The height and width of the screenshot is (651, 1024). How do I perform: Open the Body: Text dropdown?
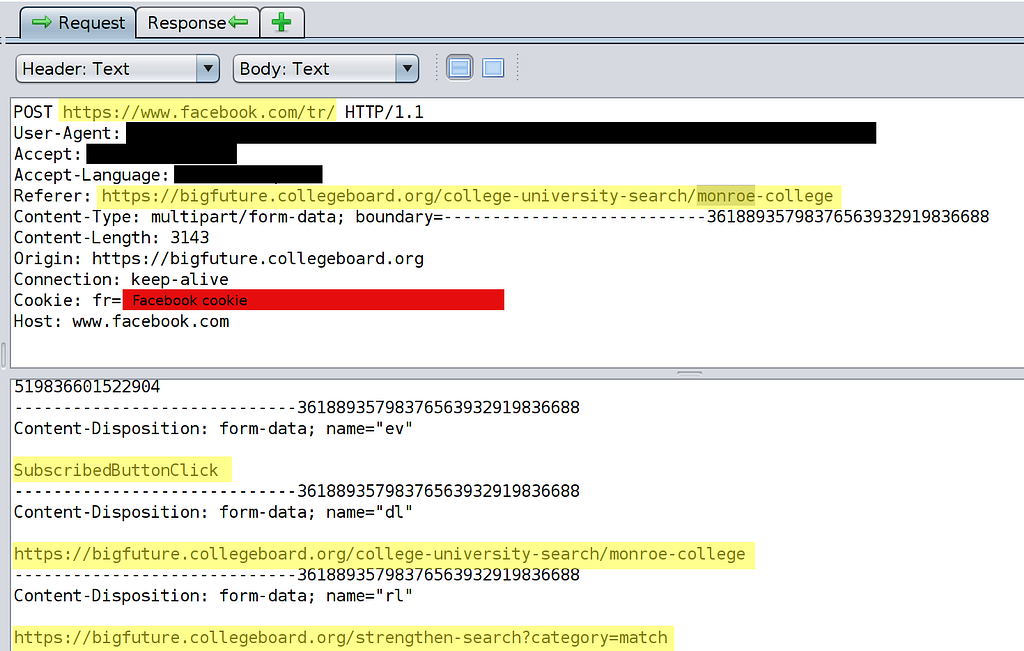(326, 69)
